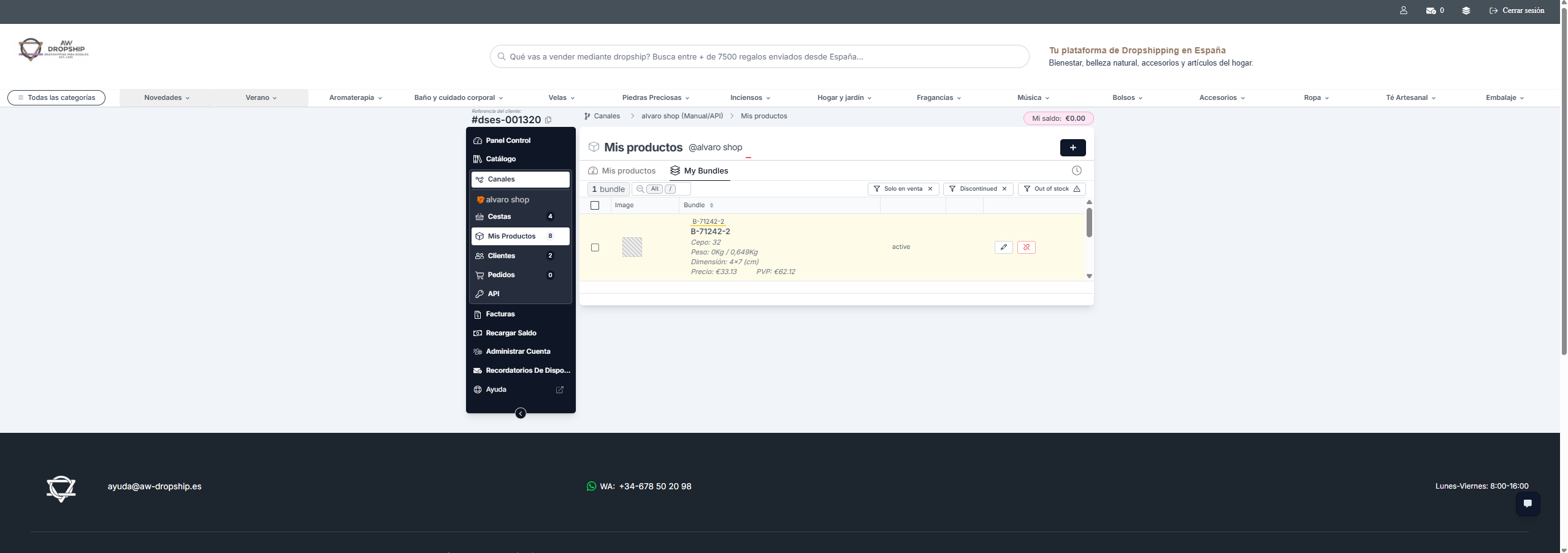Select the My Bundles tab
1568x553 pixels.
pyautogui.click(x=699, y=171)
